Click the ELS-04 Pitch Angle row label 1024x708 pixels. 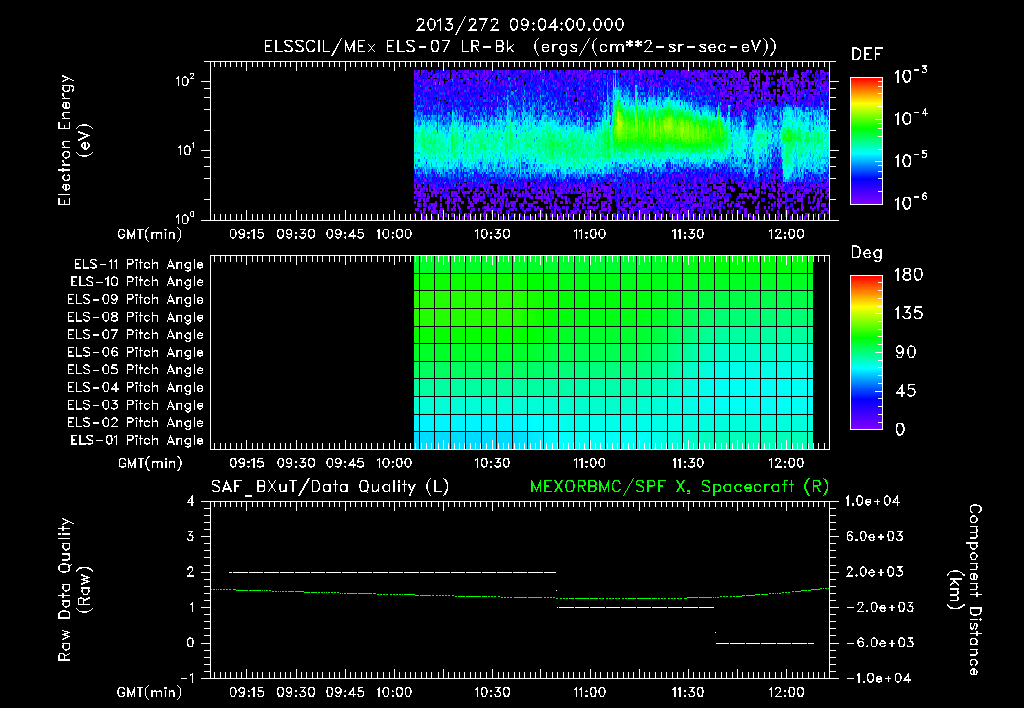click(x=135, y=387)
